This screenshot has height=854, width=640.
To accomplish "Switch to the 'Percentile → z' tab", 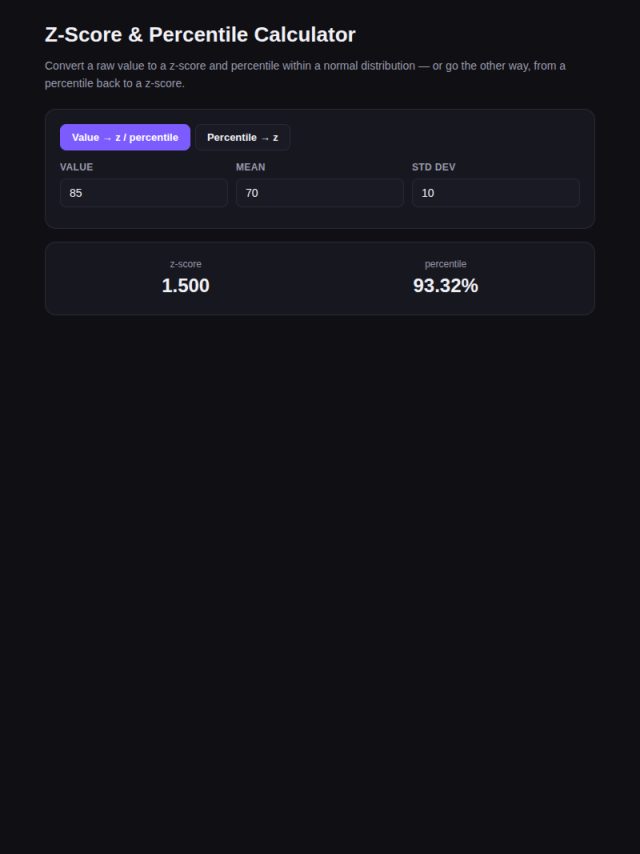I will 242,137.
